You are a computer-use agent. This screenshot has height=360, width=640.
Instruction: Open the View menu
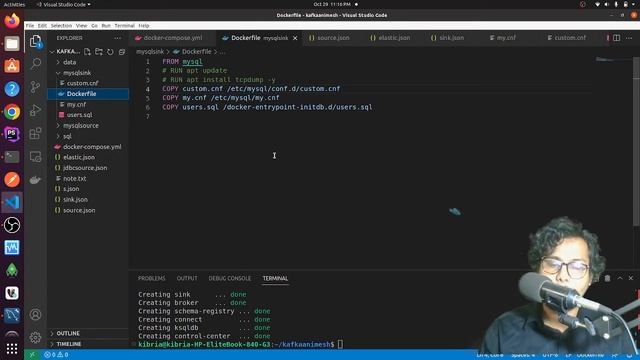[x=82, y=25]
